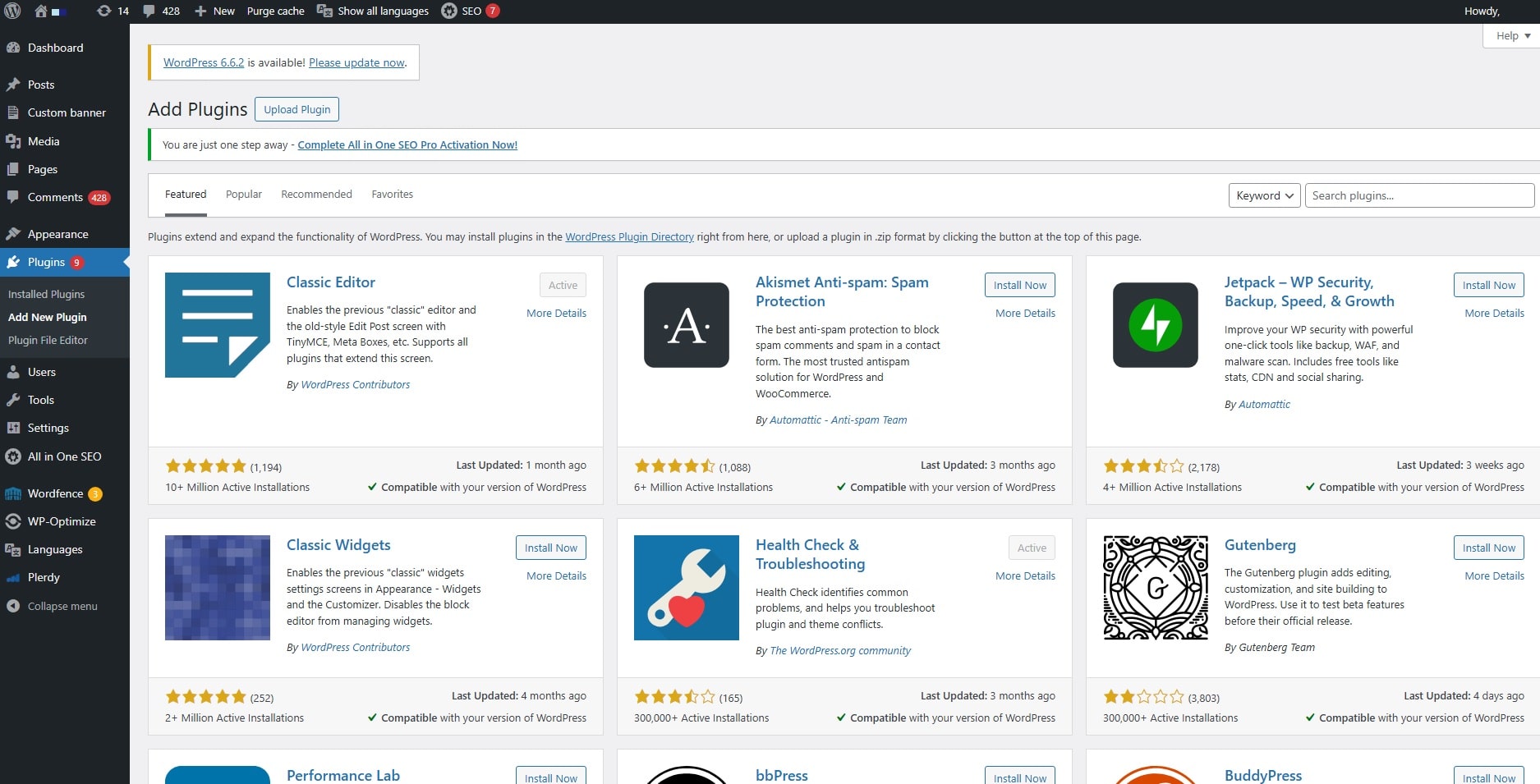The width and height of the screenshot is (1540, 784).
Task: Open site home icon in admin bar
Action: 41,11
